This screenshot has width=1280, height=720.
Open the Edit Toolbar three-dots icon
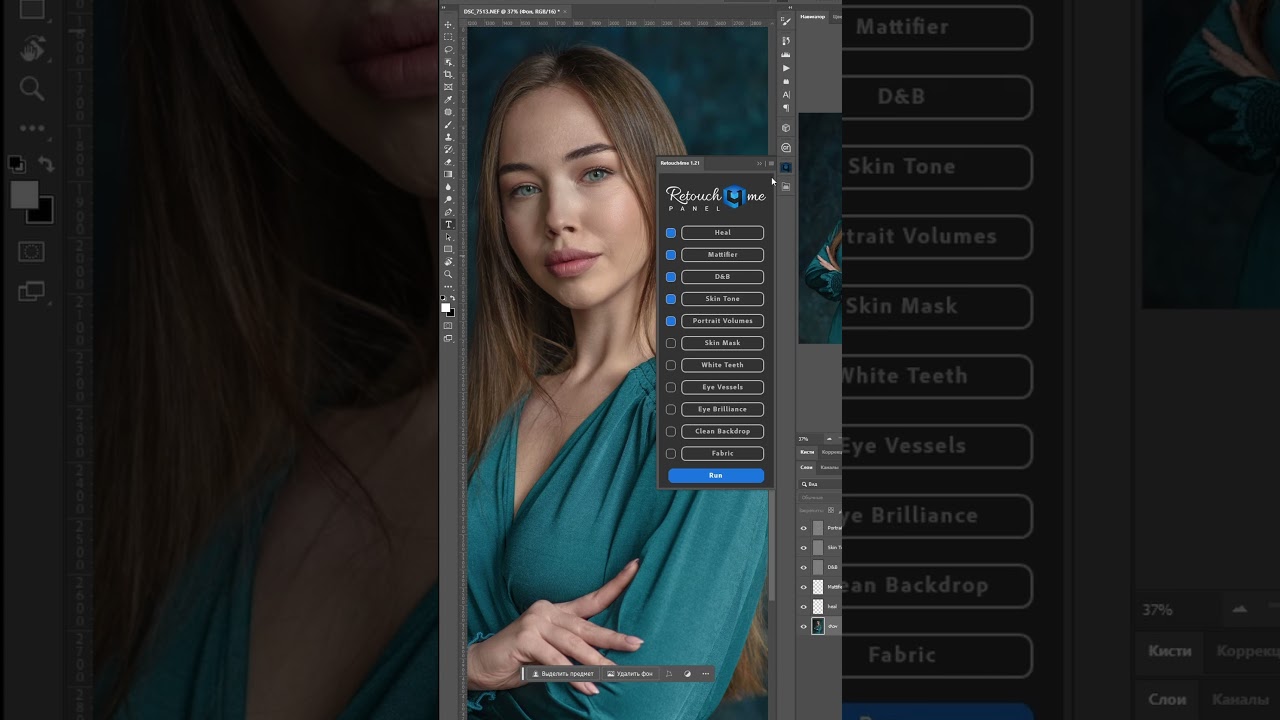(448, 286)
